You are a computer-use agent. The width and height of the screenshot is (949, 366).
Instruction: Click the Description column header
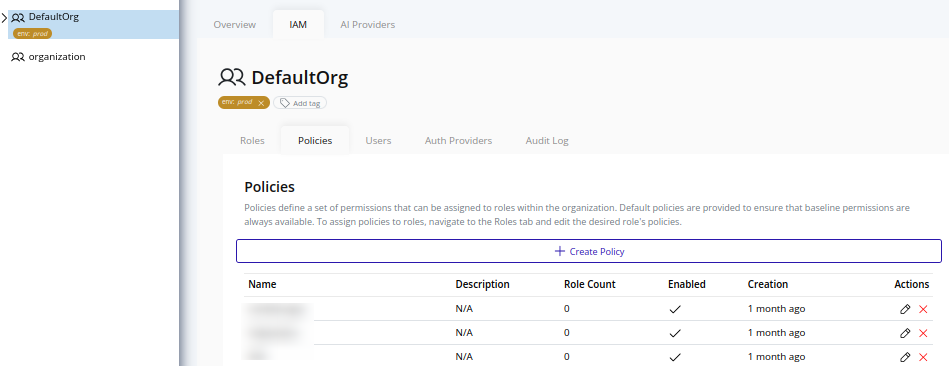tap(482, 284)
